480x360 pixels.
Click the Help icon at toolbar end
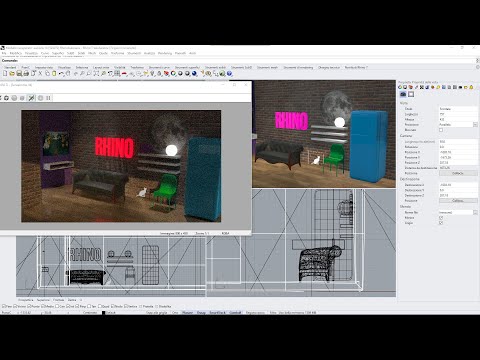[x=229, y=73]
